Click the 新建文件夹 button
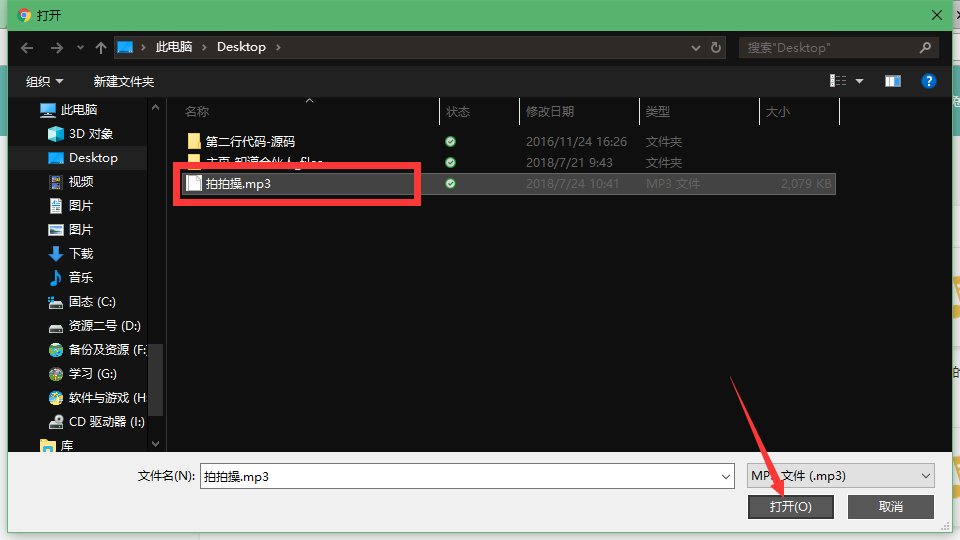960x540 pixels. [x=124, y=81]
